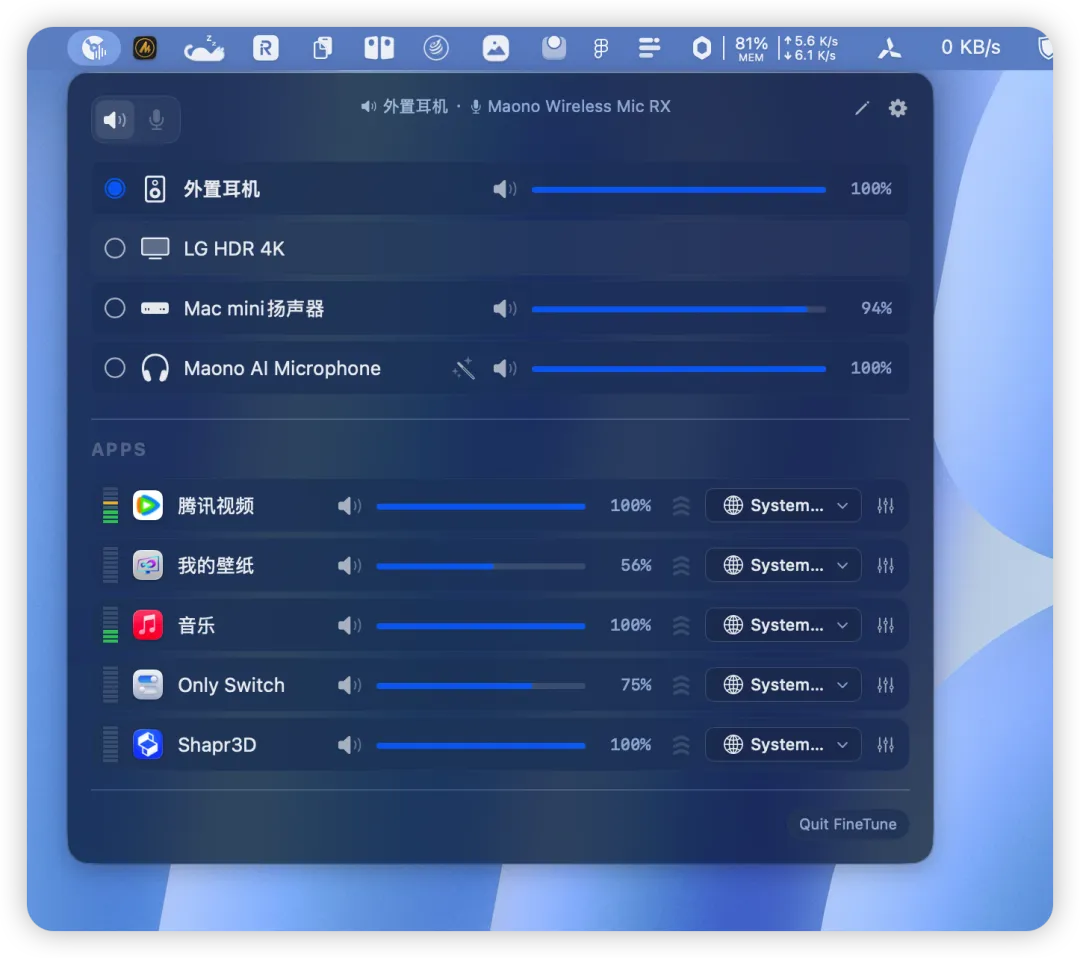Viewport: 1080px width, 958px height.
Task: Open the 0 KB/s network speed item
Action: click(970, 47)
